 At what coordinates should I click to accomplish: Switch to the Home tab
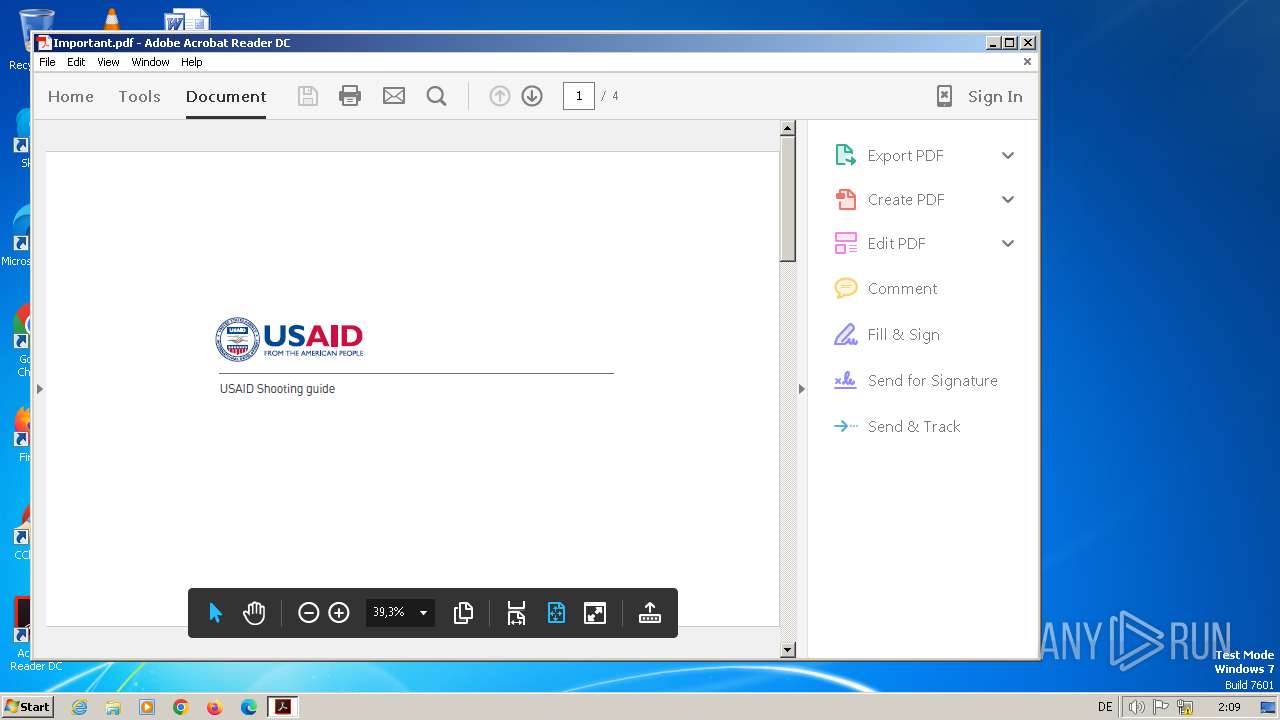(70, 96)
